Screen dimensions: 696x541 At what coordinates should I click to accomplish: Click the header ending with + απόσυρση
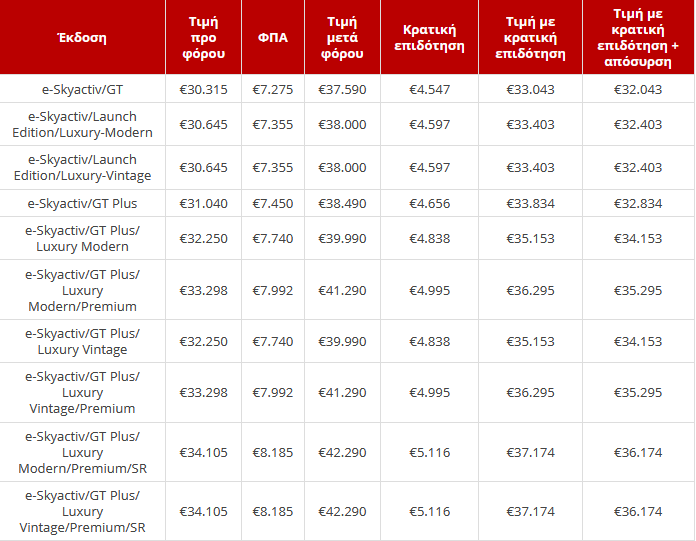click(638, 38)
